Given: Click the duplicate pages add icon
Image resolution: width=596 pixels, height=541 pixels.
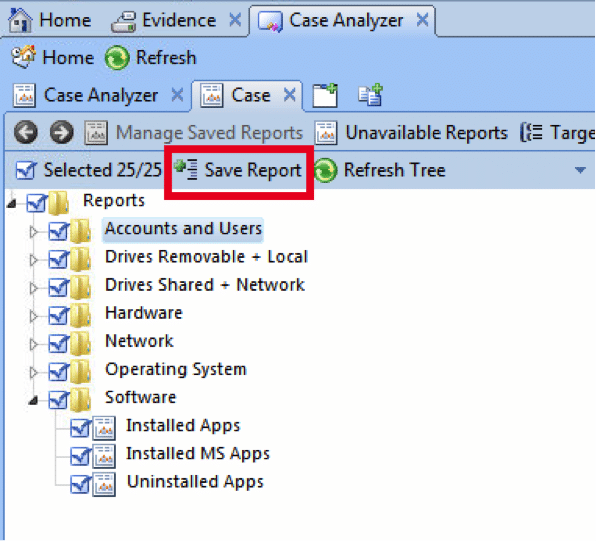Looking at the screenshot, I should tap(370, 95).
